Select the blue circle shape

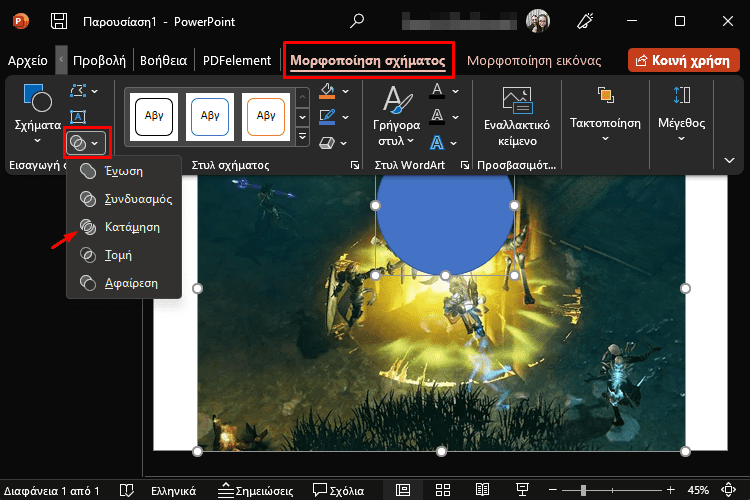coord(445,225)
